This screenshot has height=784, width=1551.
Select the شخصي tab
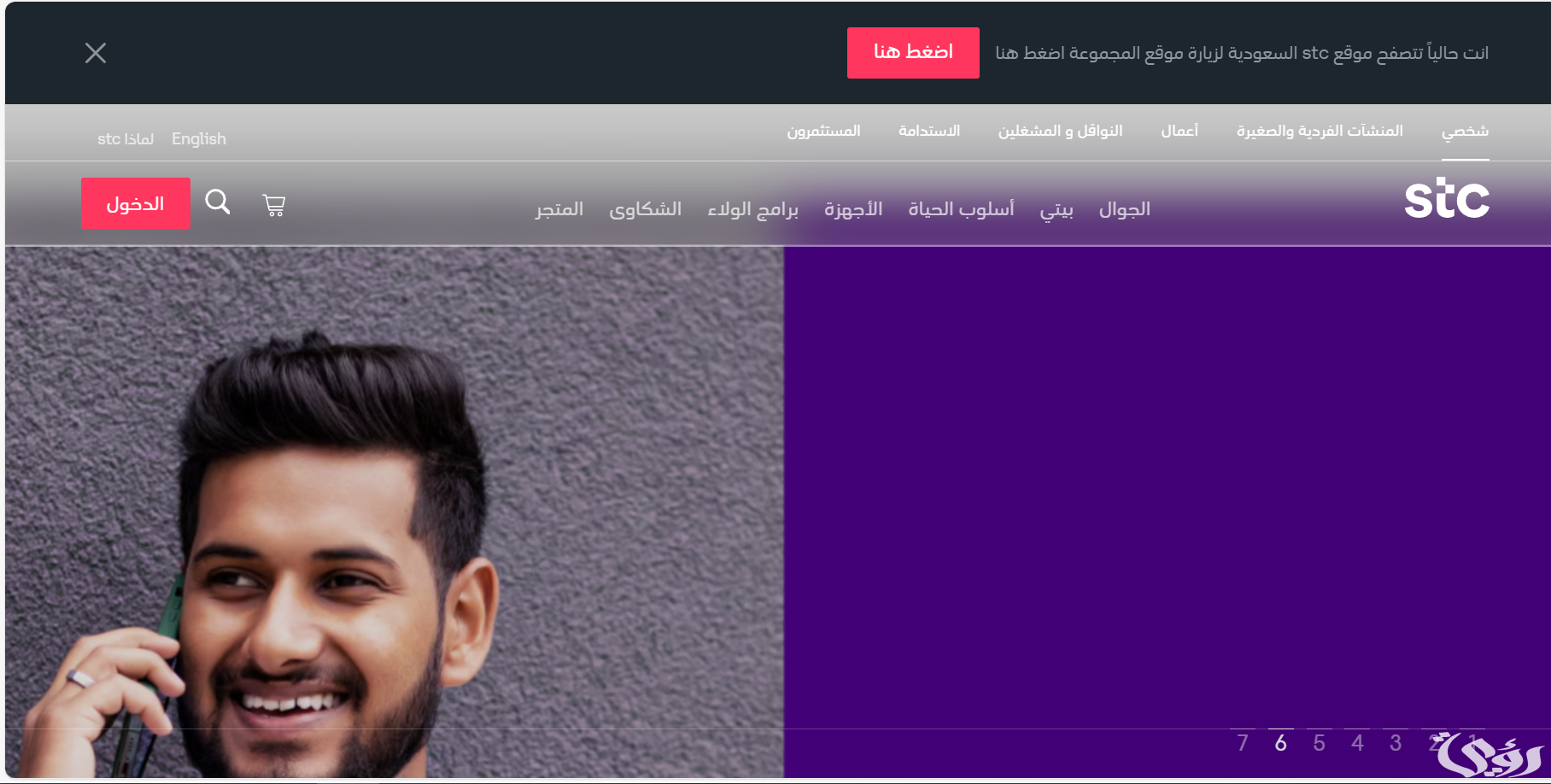coord(1465,131)
